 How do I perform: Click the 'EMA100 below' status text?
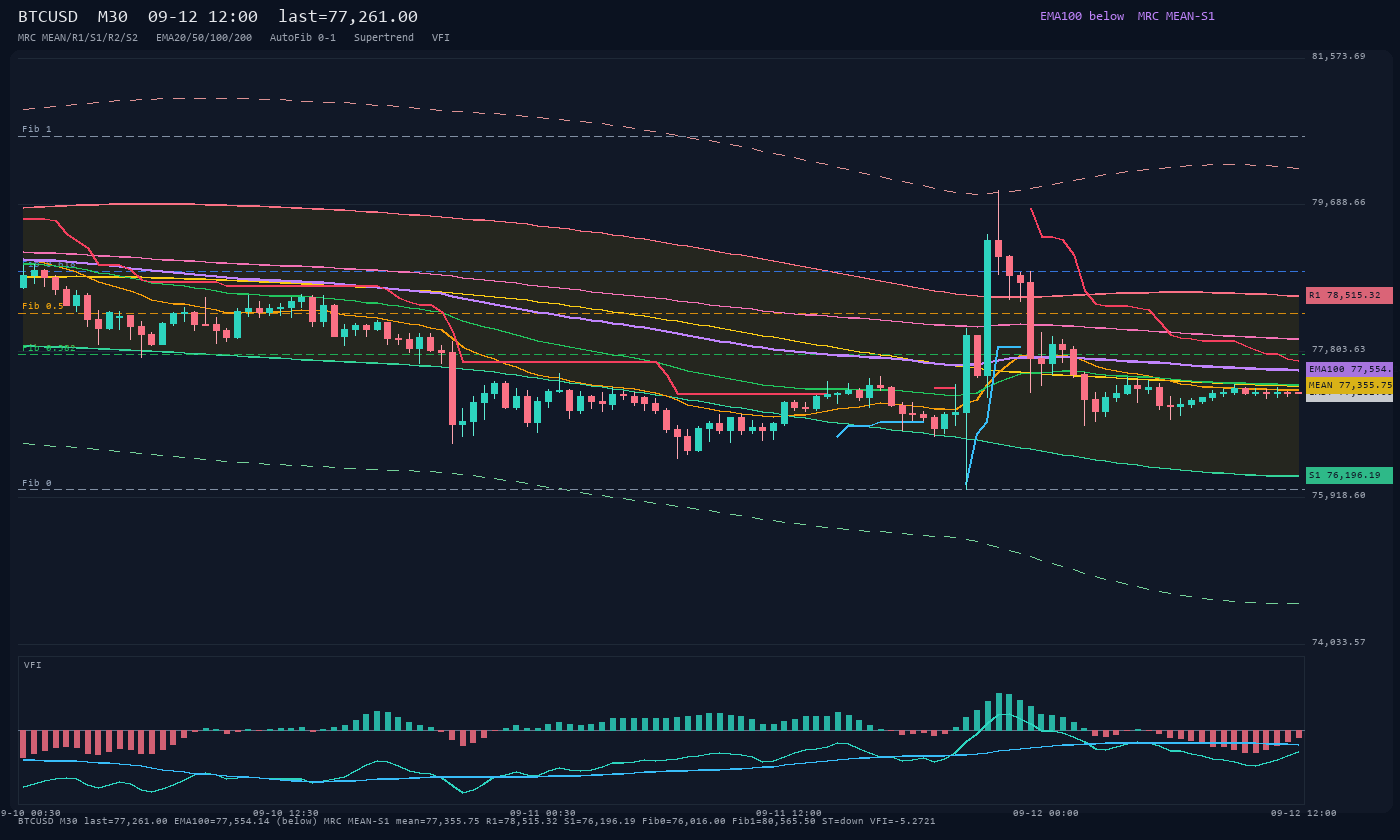pyautogui.click(x=1082, y=16)
